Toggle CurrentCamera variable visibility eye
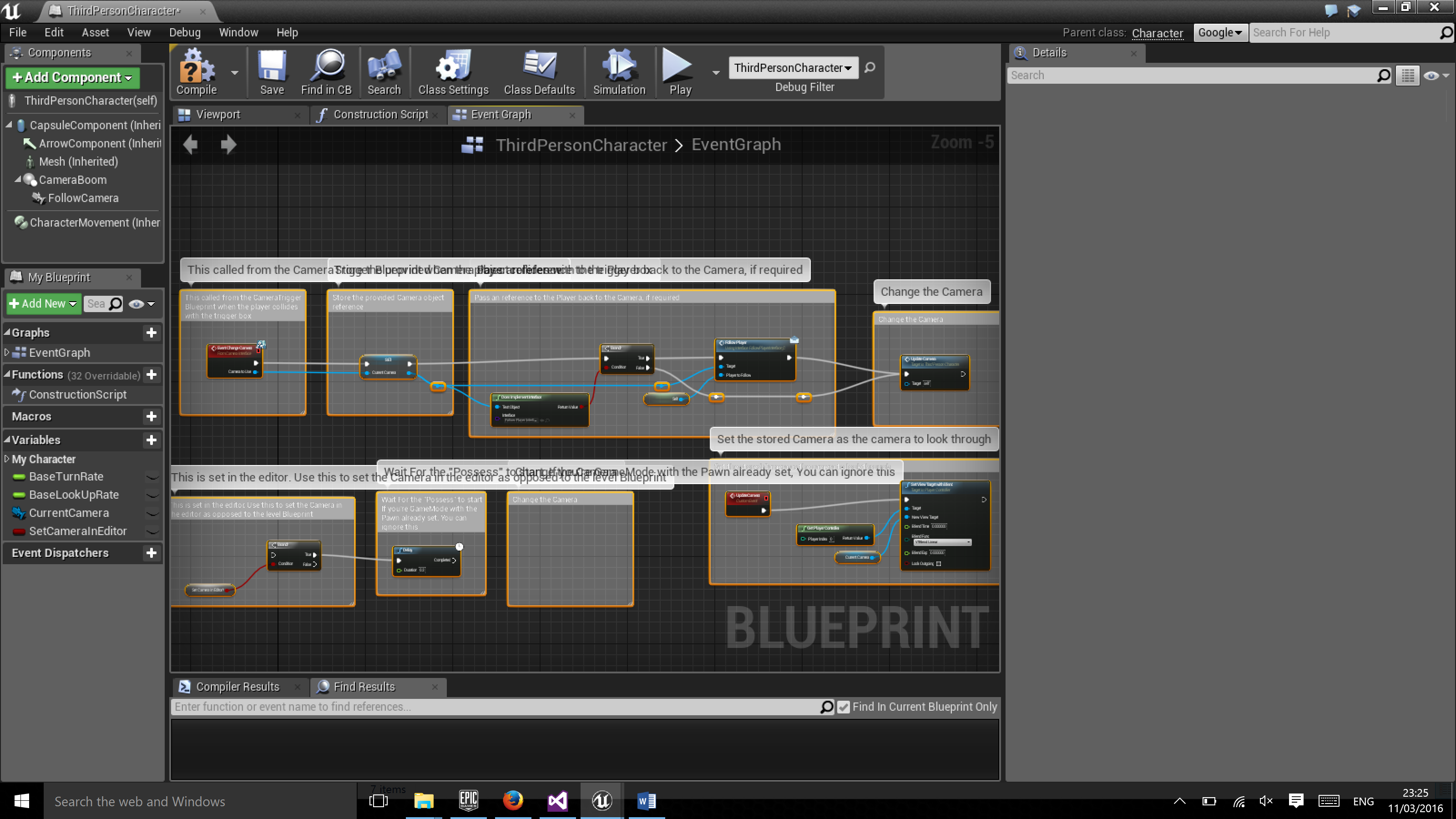Viewport: 1456px width, 819px height. (152, 513)
